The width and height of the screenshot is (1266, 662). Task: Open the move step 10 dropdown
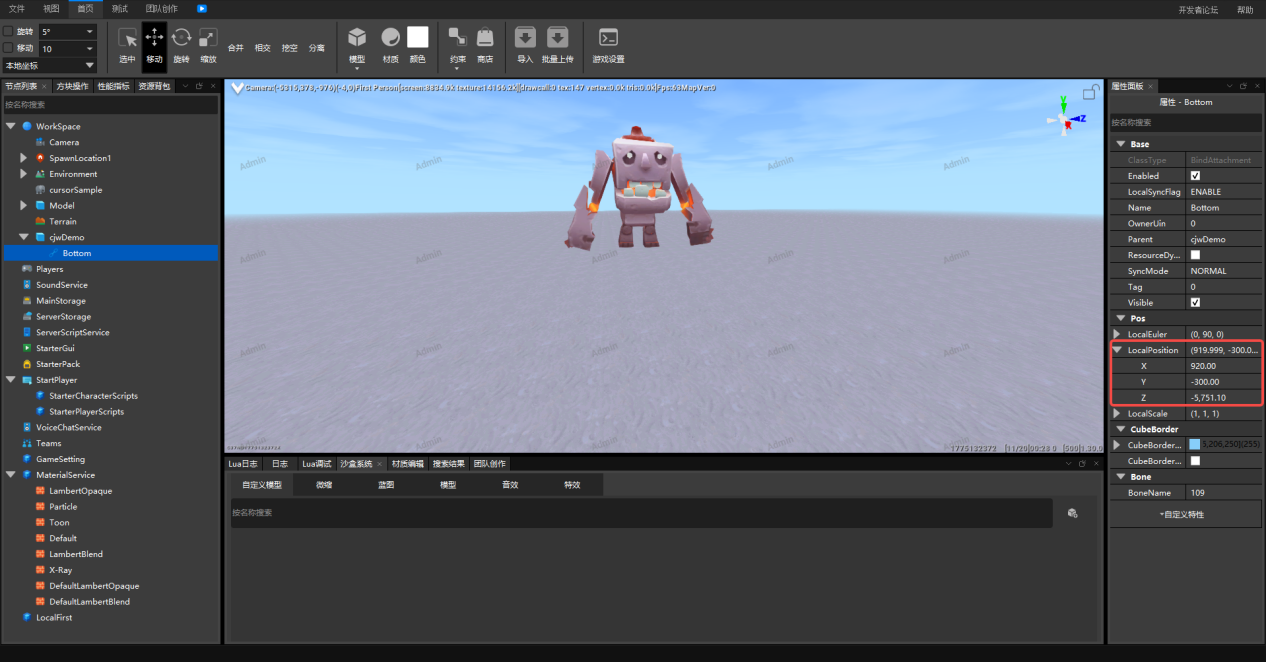click(x=68, y=48)
